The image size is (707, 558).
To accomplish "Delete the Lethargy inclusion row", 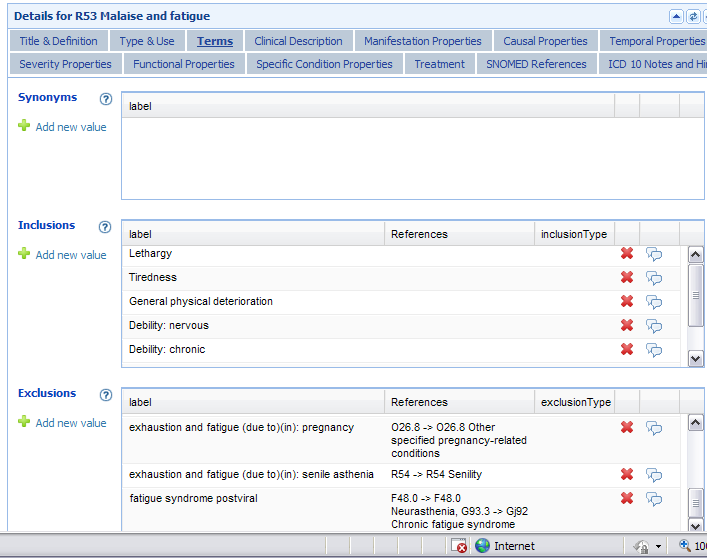I will (627, 253).
